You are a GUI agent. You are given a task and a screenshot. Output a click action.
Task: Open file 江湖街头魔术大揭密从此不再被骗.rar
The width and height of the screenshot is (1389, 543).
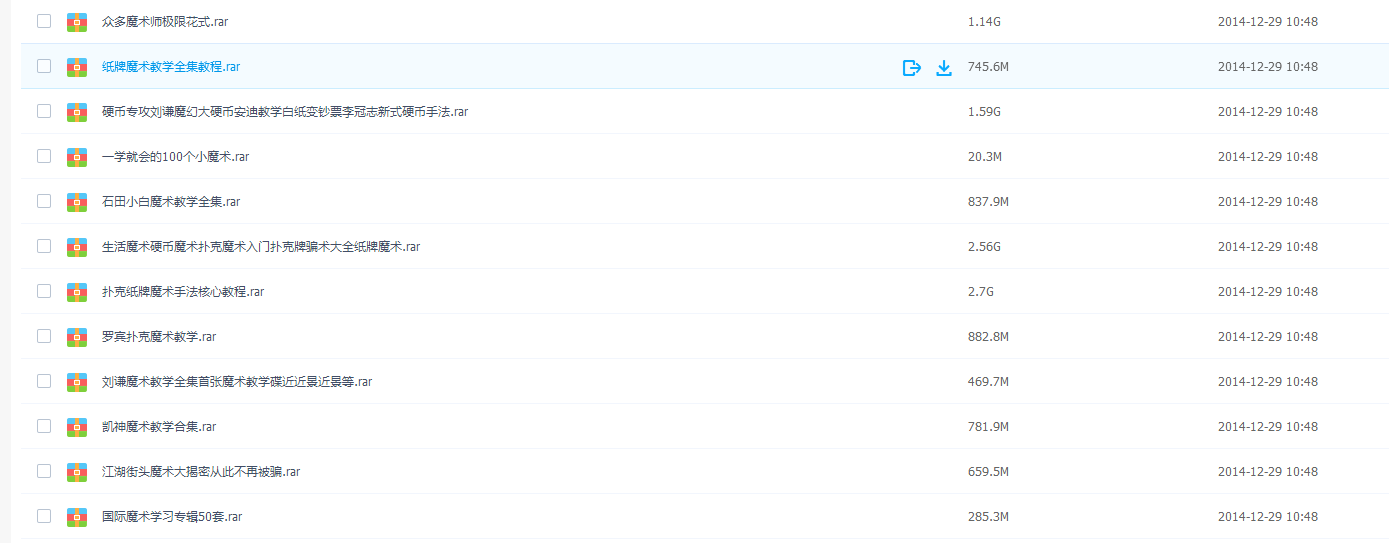click(201, 472)
